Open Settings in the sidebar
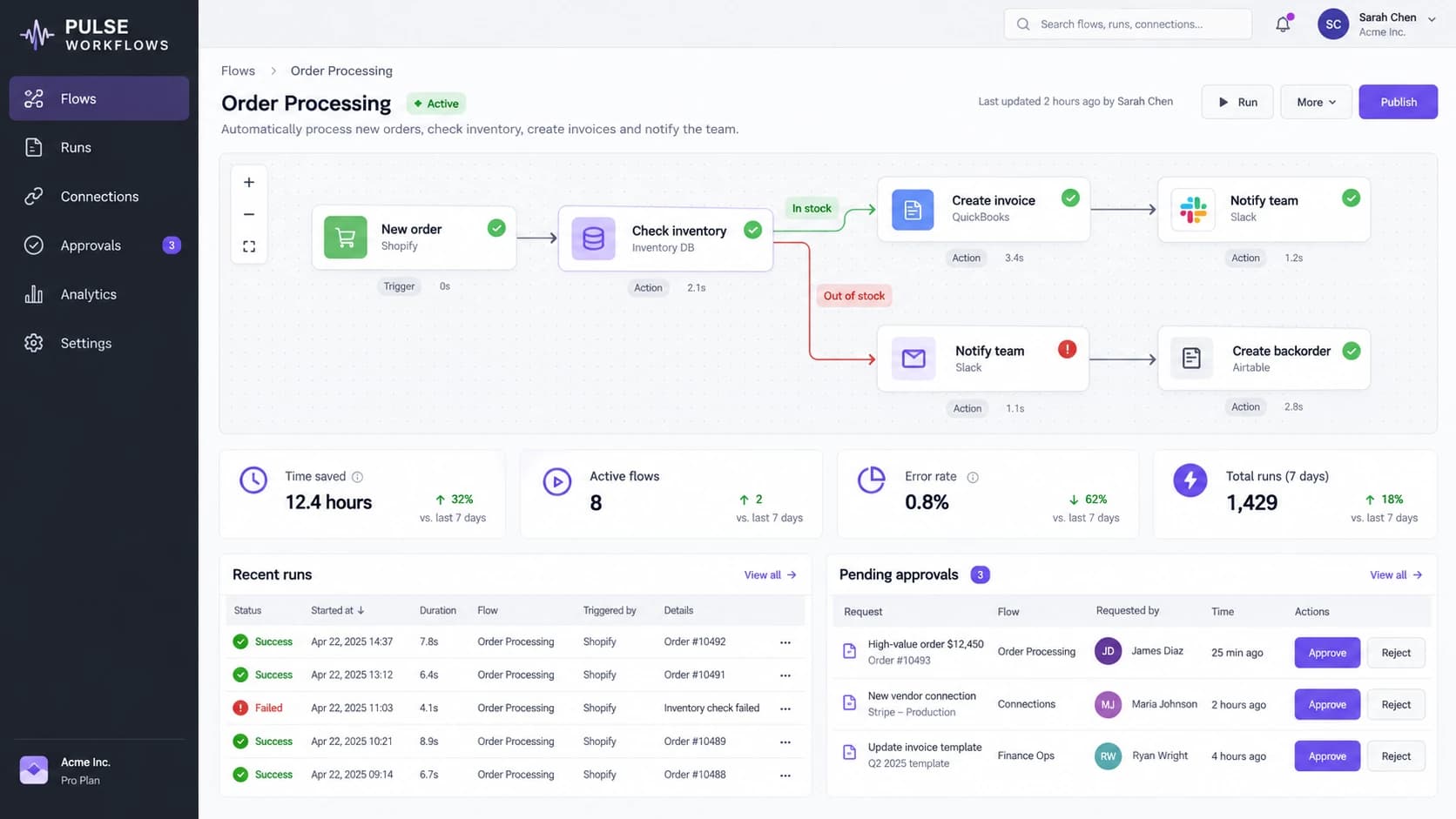Viewport: 1456px width, 819px height. click(x=99, y=343)
